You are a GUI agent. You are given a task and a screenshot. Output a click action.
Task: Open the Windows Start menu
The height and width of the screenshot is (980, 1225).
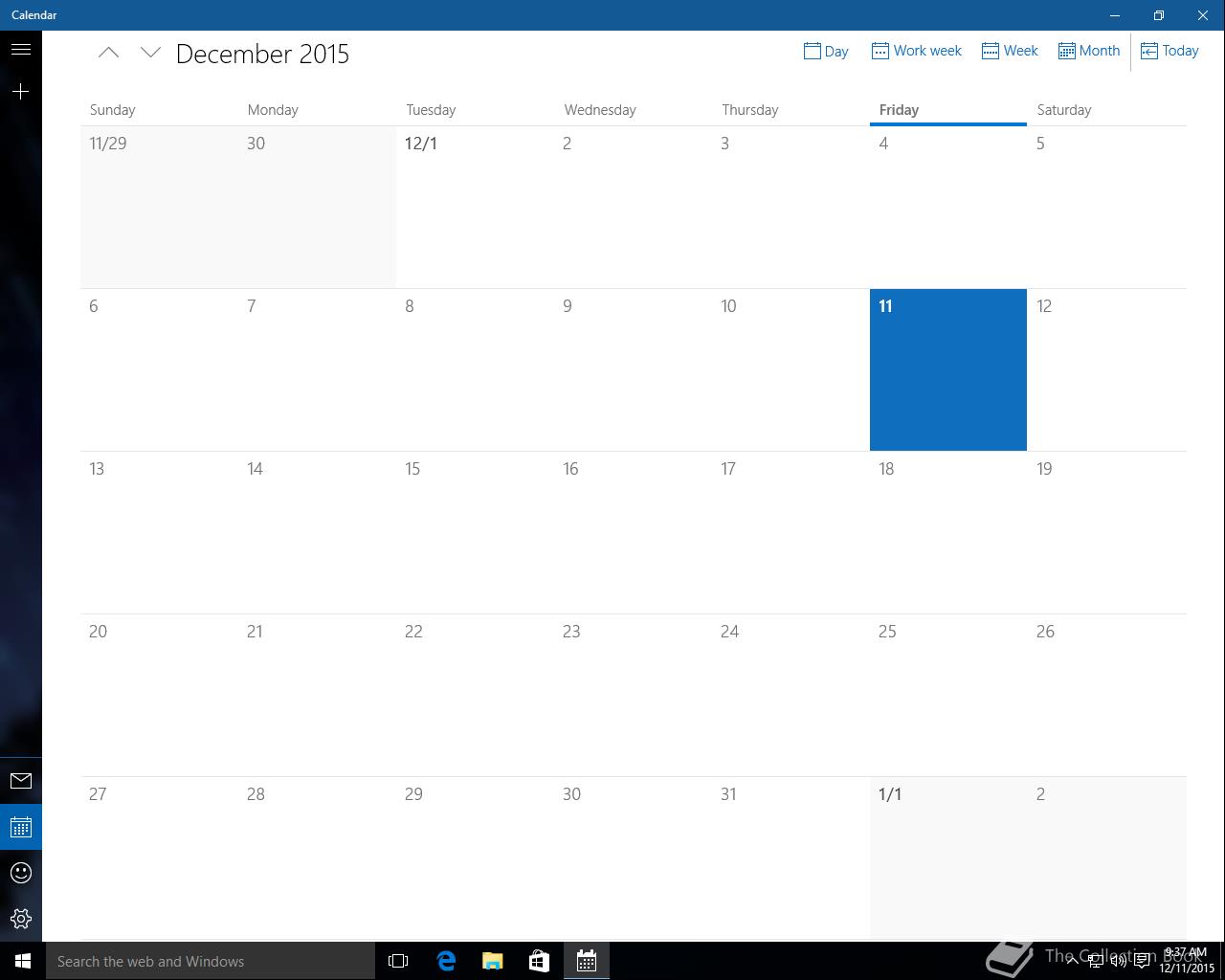pos(23,961)
